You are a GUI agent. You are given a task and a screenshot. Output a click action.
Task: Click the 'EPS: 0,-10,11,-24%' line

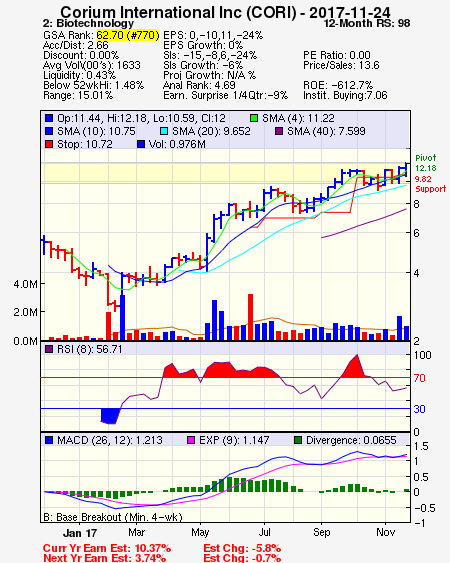213,35
